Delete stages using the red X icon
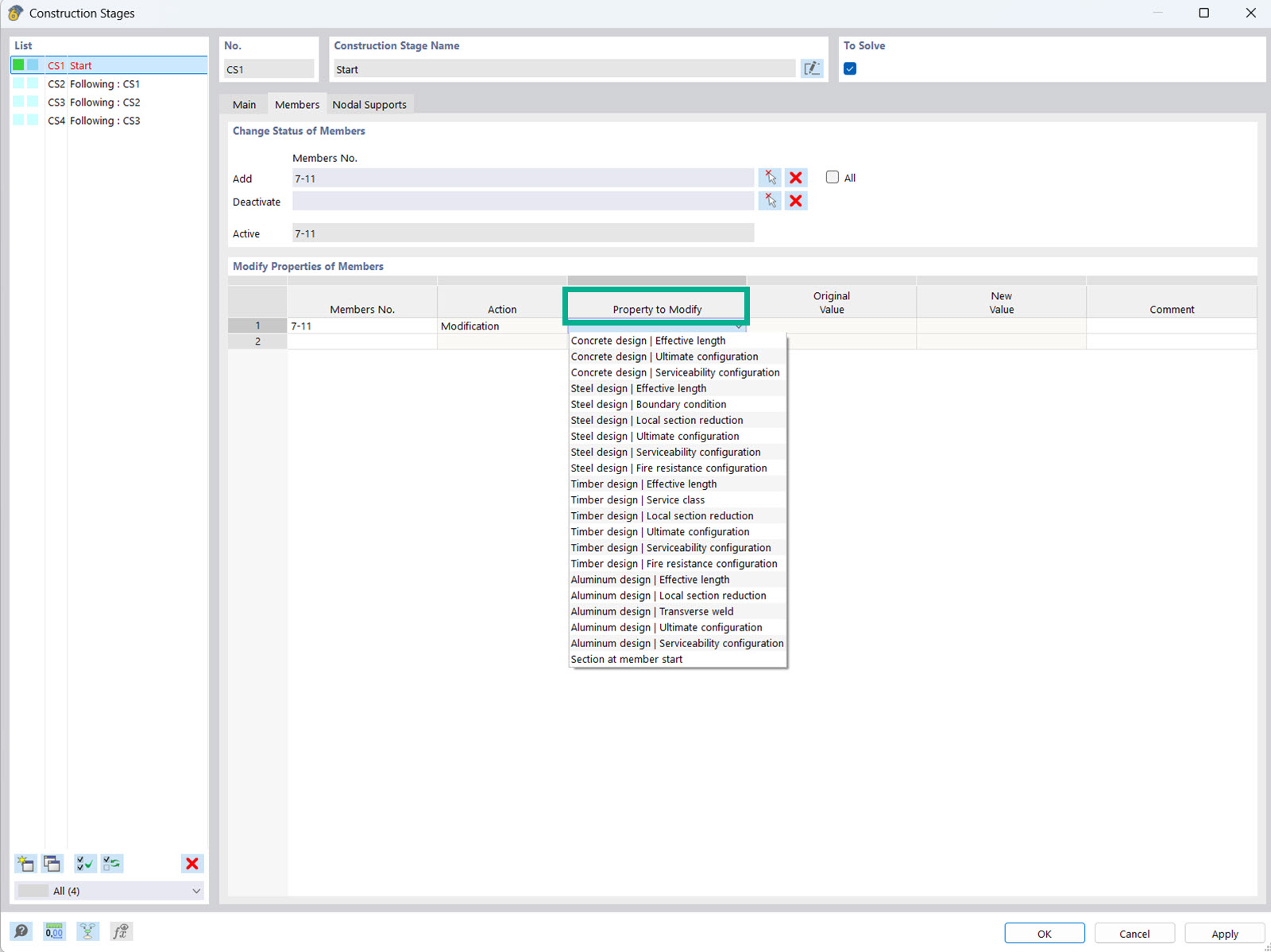 pos(192,863)
